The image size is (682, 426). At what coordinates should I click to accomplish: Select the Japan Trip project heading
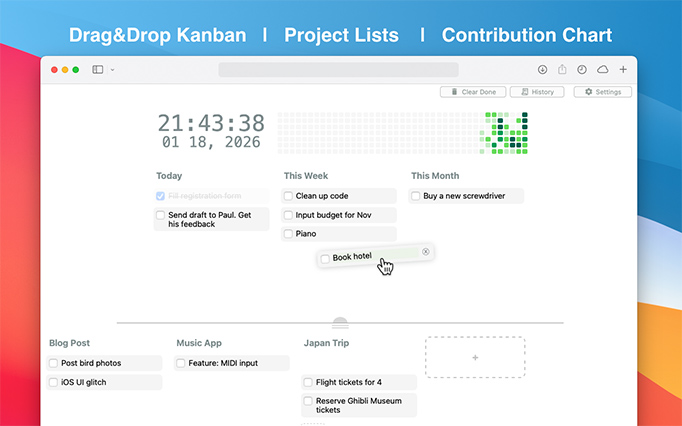[326, 343]
